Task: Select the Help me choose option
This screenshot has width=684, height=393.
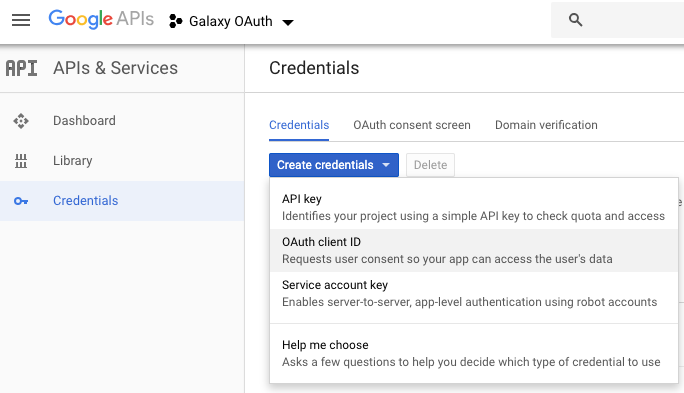Action: (x=474, y=353)
